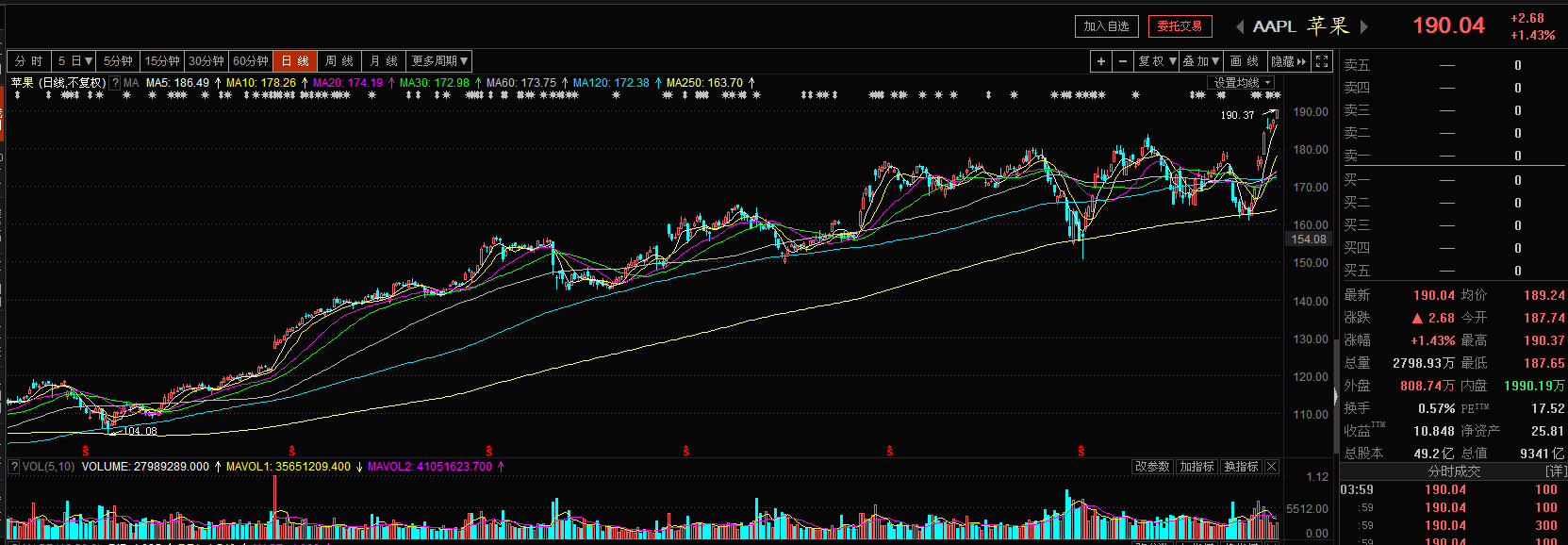This screenshot has width=1568, height=545.
Task: Click the collapse handle on chart right edge
Action: tap(1336, 396)
